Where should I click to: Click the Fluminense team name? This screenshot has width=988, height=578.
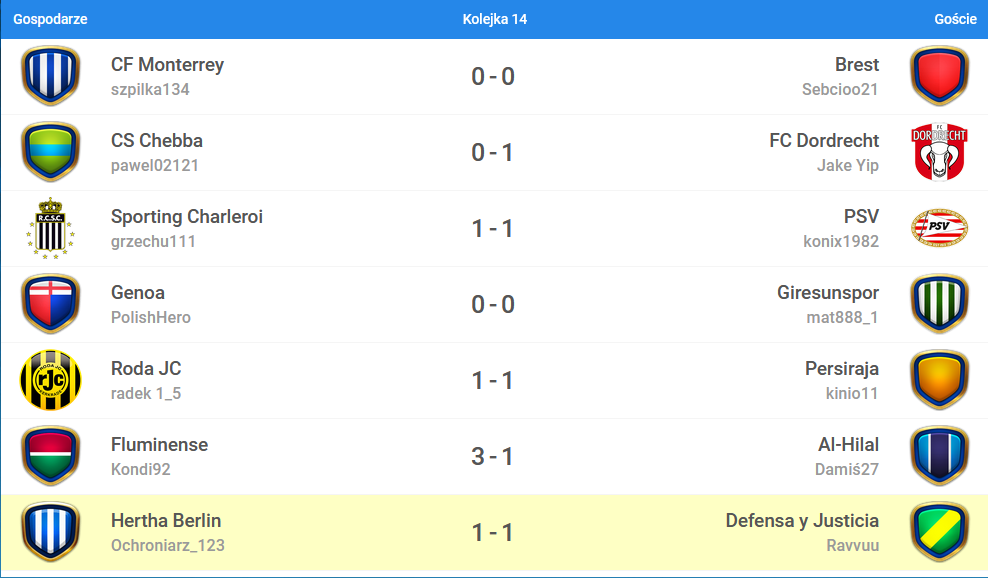pos(159,444)
